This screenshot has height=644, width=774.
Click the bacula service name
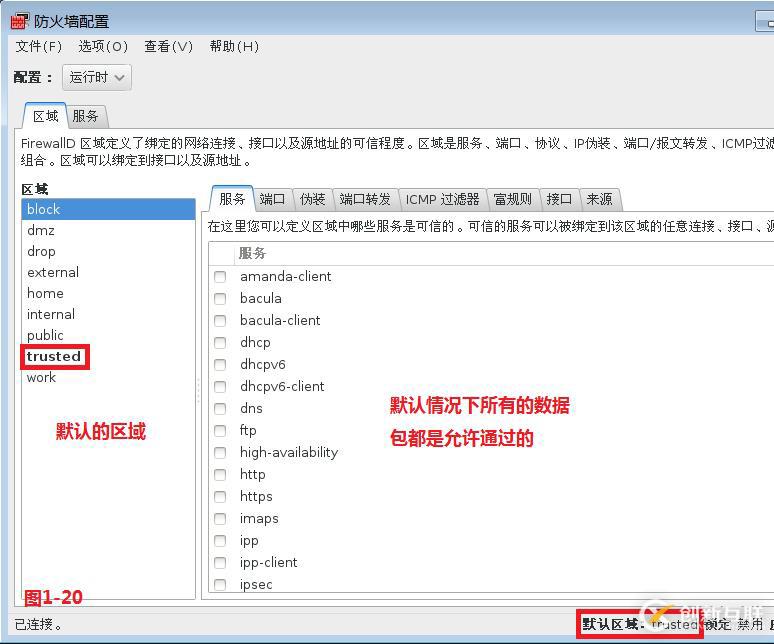tap(261, 299)
